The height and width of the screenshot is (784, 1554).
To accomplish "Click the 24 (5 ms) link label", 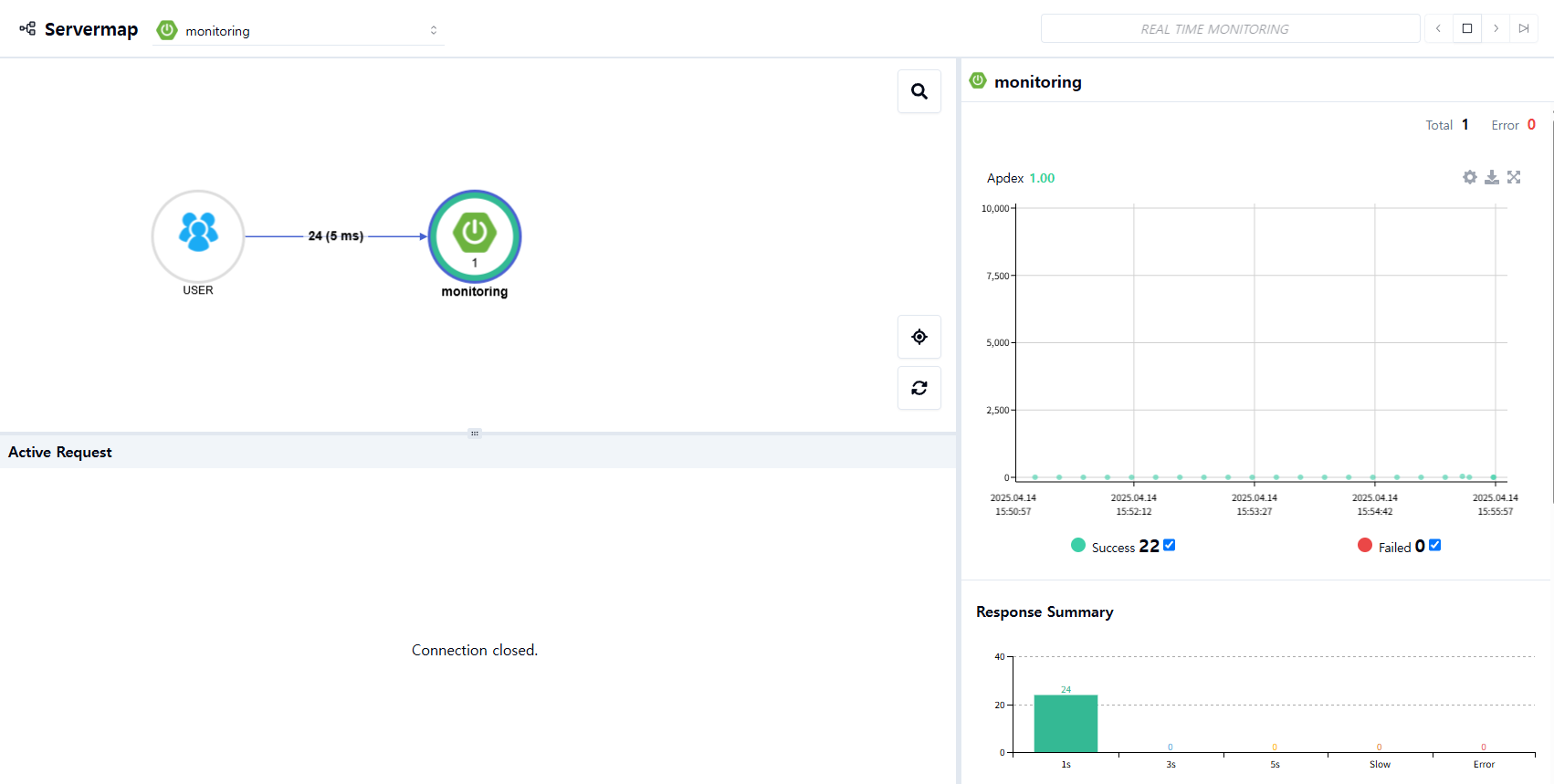I will click(336, 235).
